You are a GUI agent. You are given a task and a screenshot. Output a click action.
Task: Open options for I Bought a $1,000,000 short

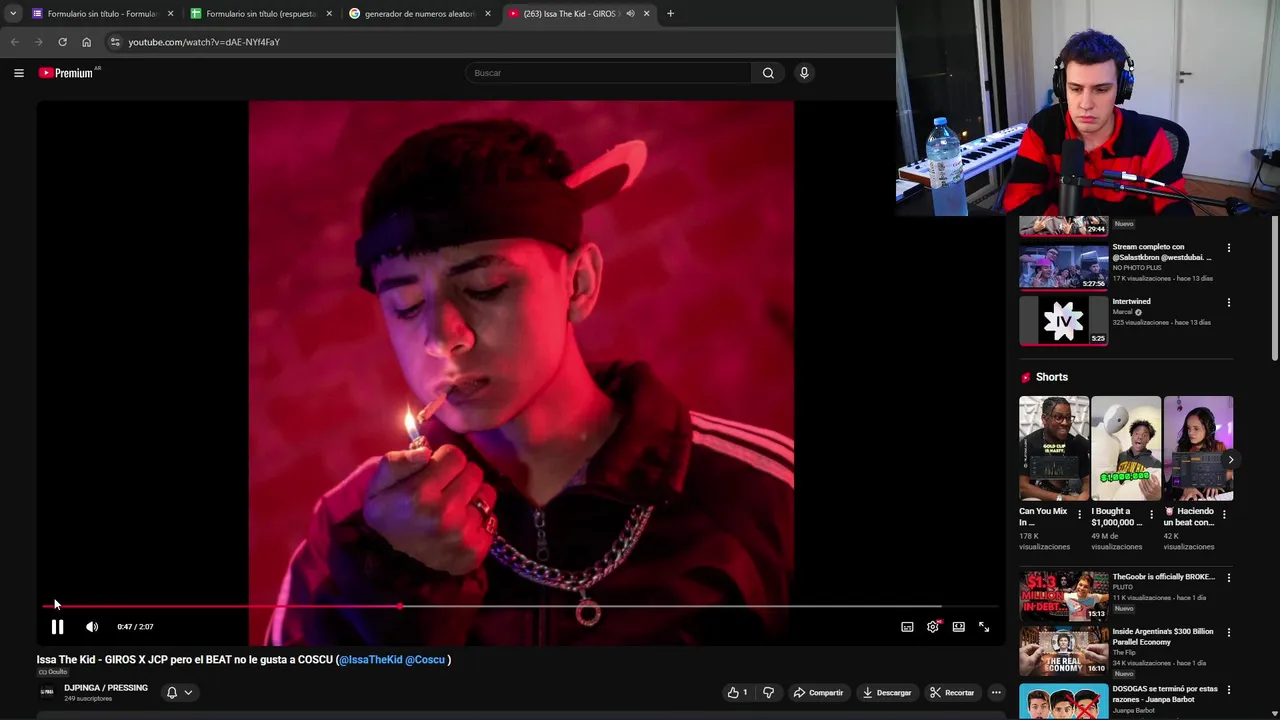click(1151, 515)
